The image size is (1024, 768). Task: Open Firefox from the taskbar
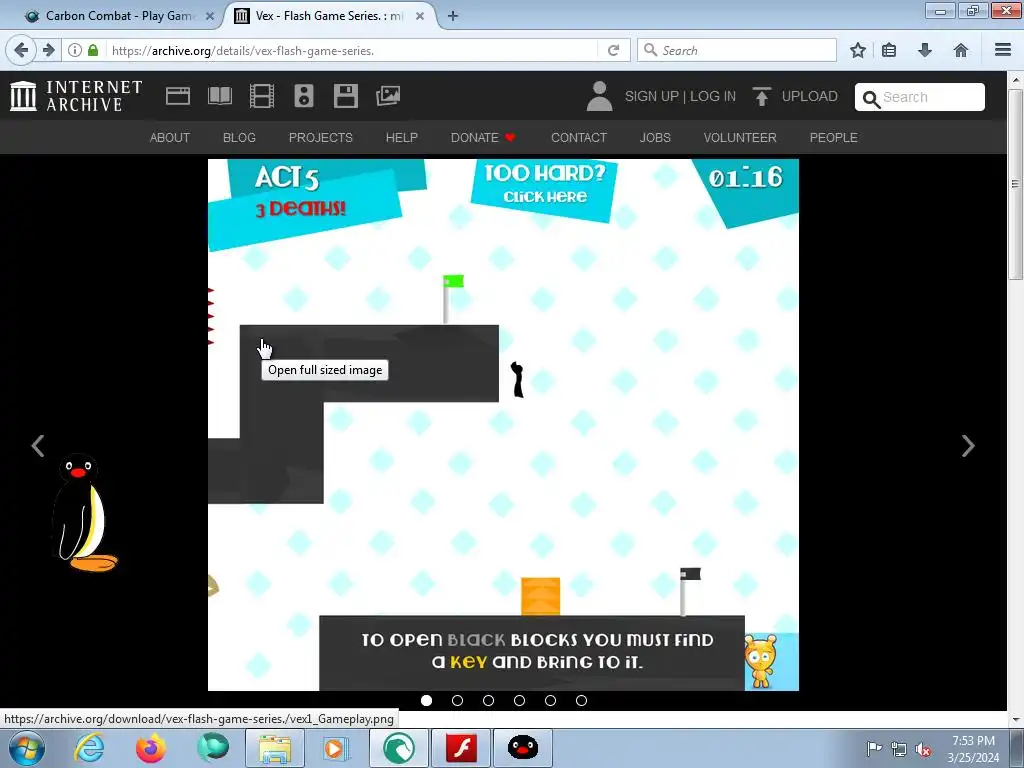[x=151, y=748]
